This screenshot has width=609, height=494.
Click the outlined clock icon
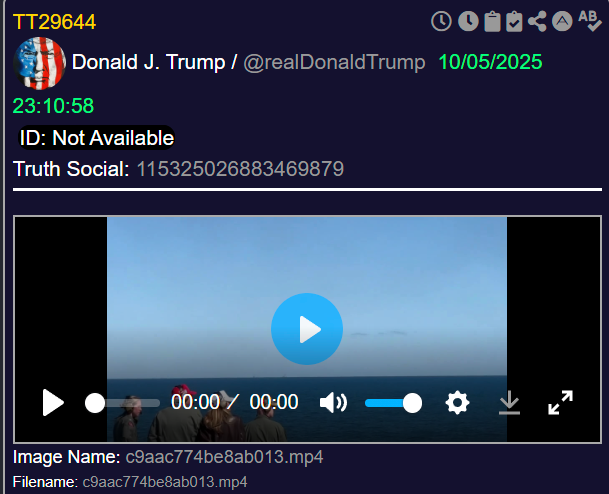(x=441, y=21)
